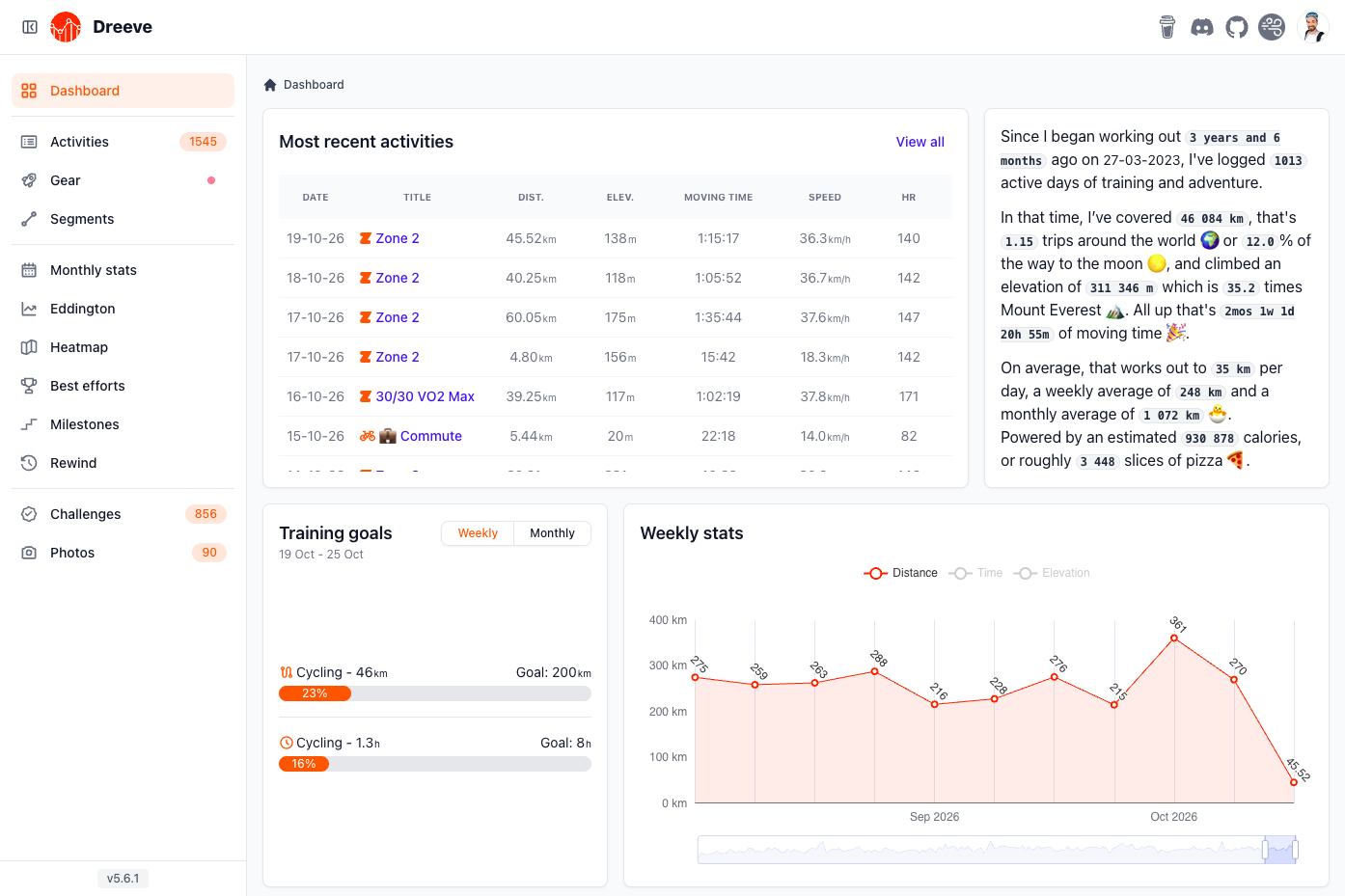The height and width of the screenshot is (896, 1345).
Task: Click the Photos camera icon in sidebar
Action: 29,553
